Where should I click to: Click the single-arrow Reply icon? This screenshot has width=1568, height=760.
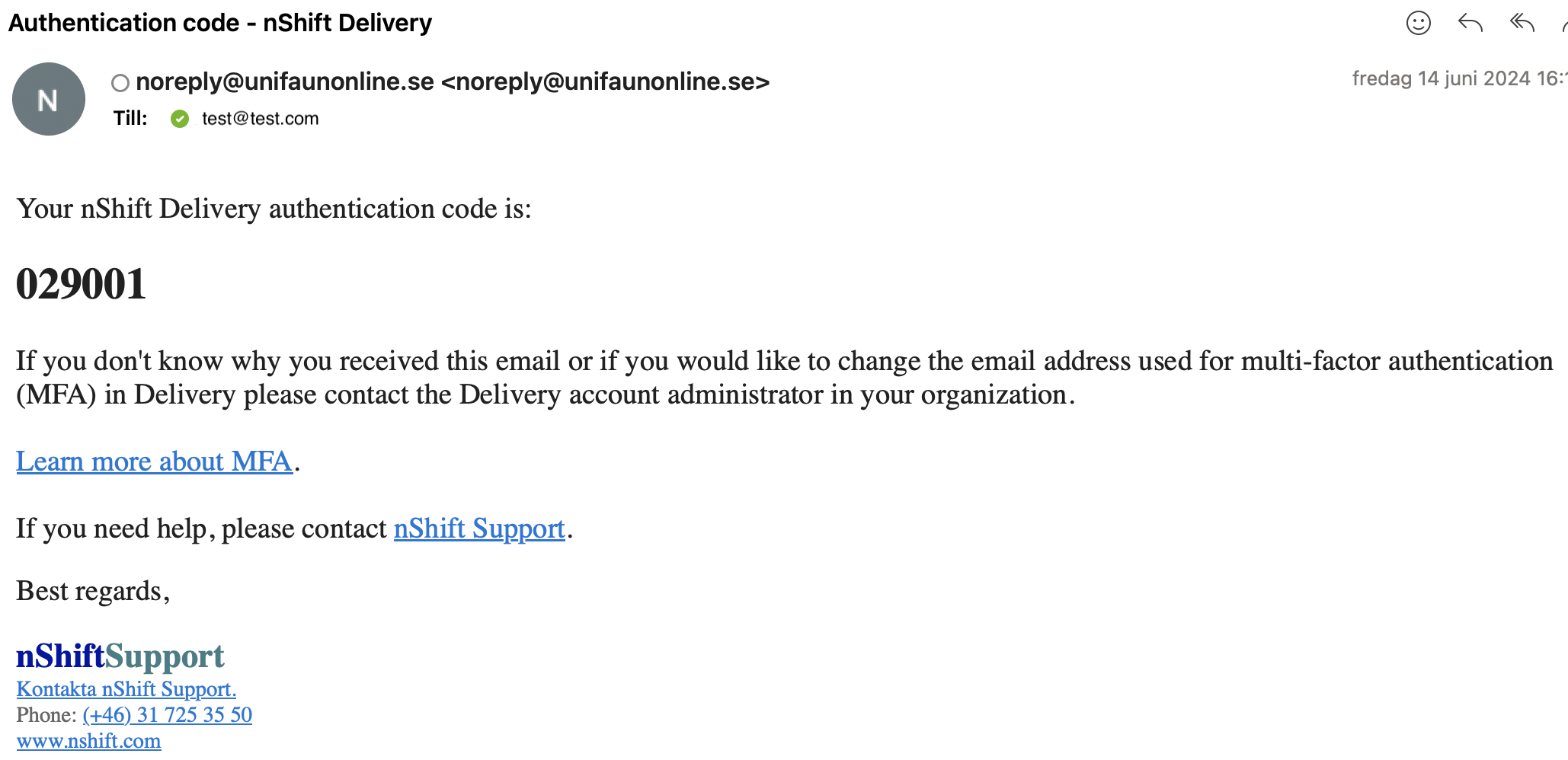(1470, 23)
